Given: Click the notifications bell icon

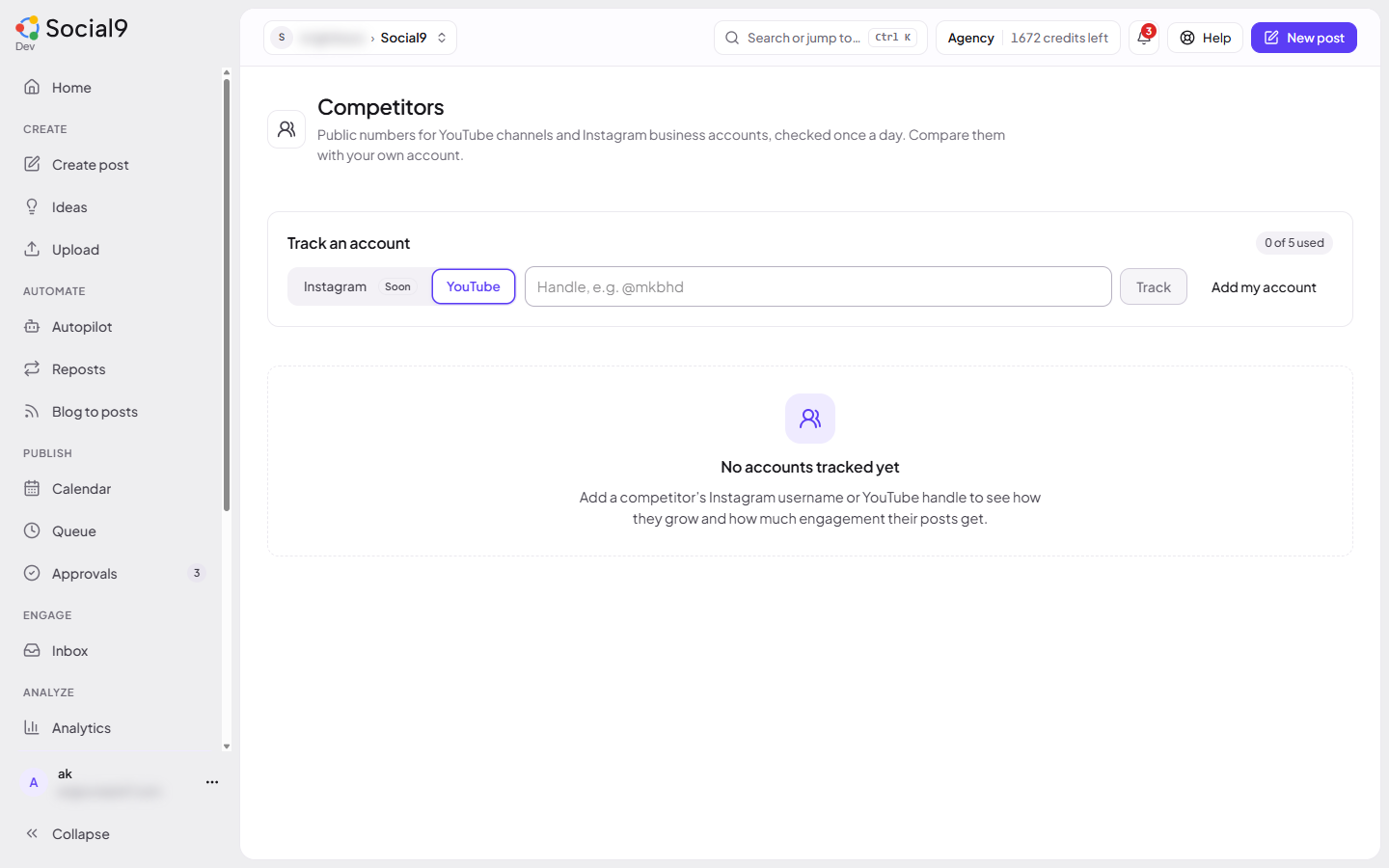Looking at the screenshot, I should click(1144, 38).
